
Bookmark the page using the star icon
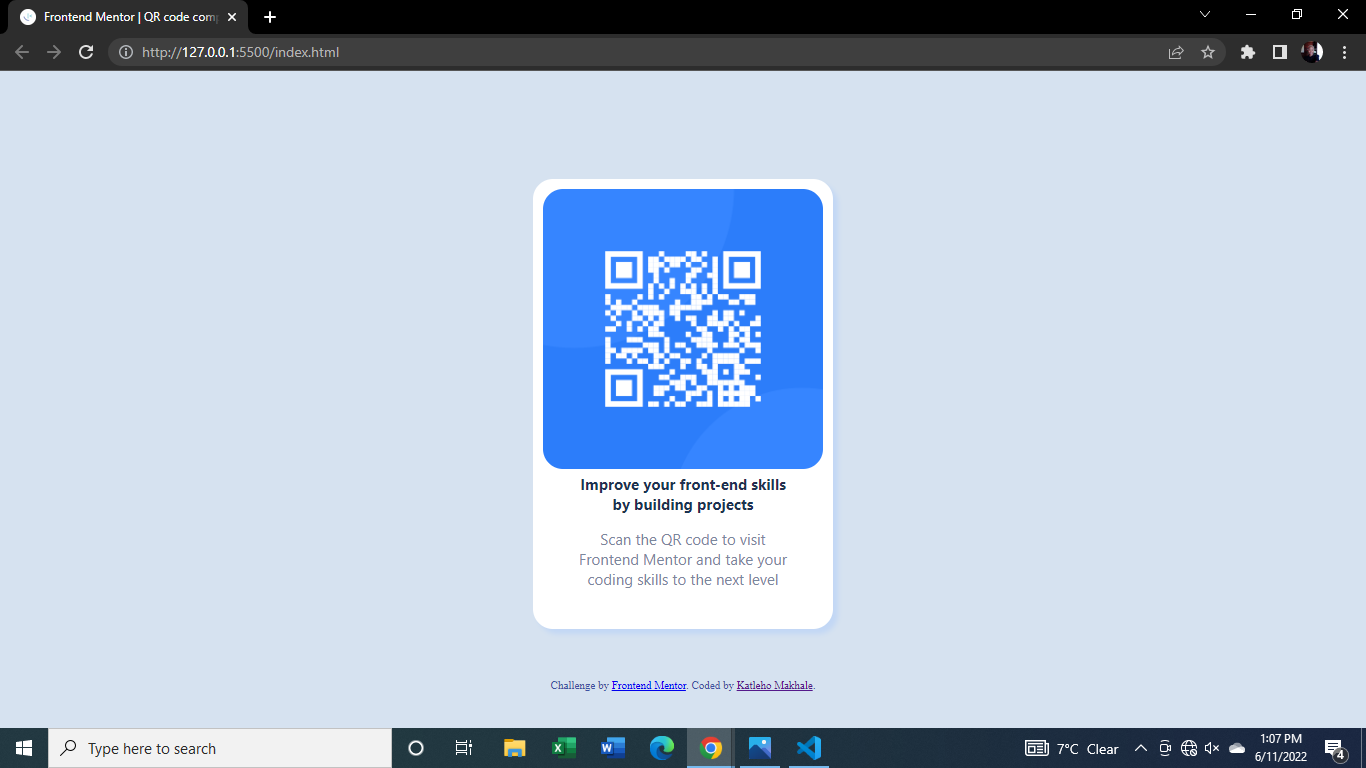point(1209,52)
